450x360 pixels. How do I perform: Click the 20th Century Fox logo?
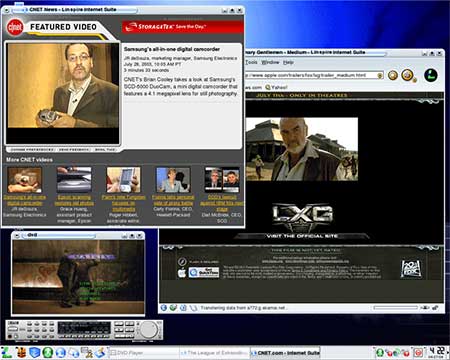pos(411,268)
